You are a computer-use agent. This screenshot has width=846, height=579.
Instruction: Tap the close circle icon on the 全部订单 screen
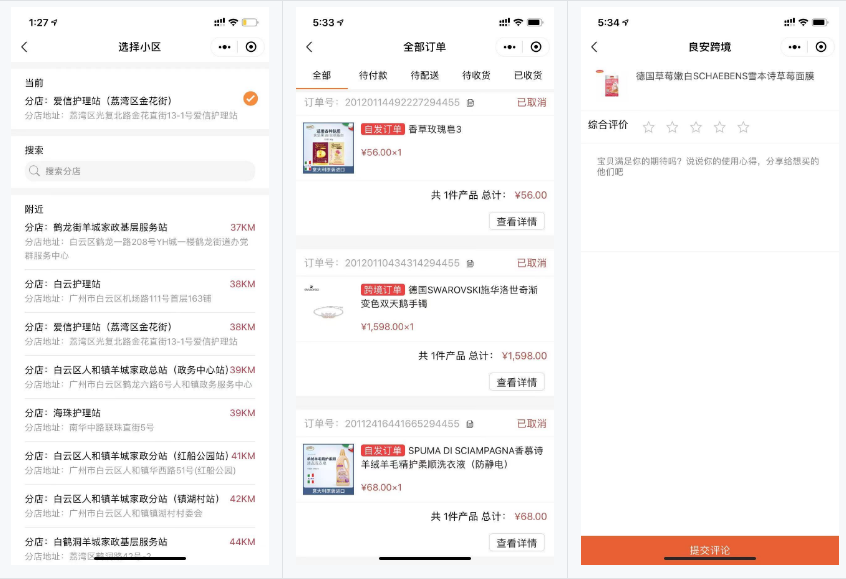(536, 47)
